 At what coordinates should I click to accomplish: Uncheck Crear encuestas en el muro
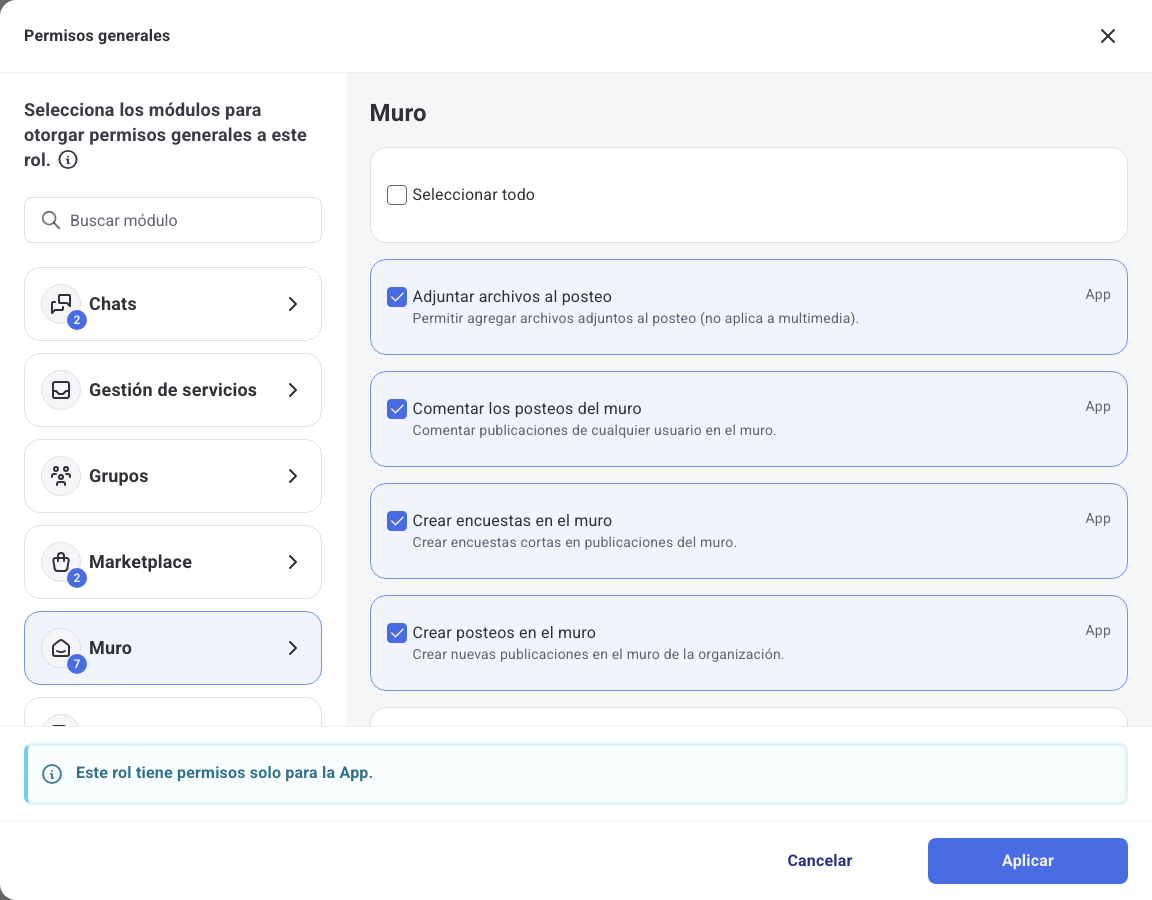tap(397, 521)
